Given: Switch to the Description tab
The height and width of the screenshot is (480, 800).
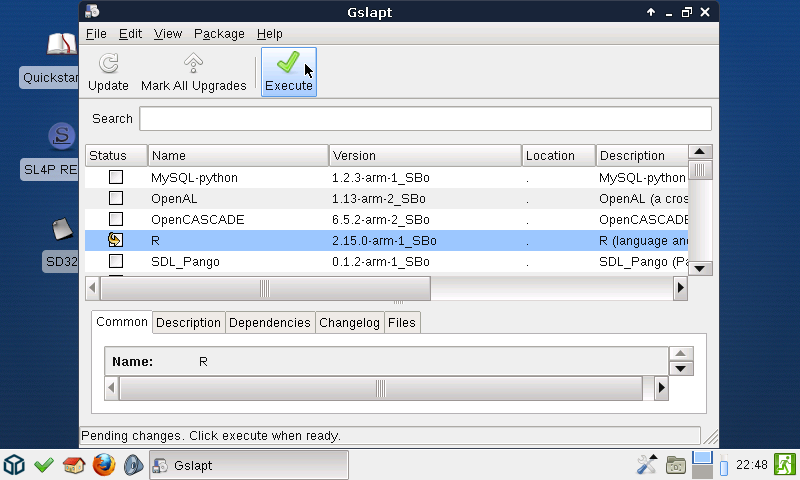Looking at the screenshot, I should click(x=188, y=322).
